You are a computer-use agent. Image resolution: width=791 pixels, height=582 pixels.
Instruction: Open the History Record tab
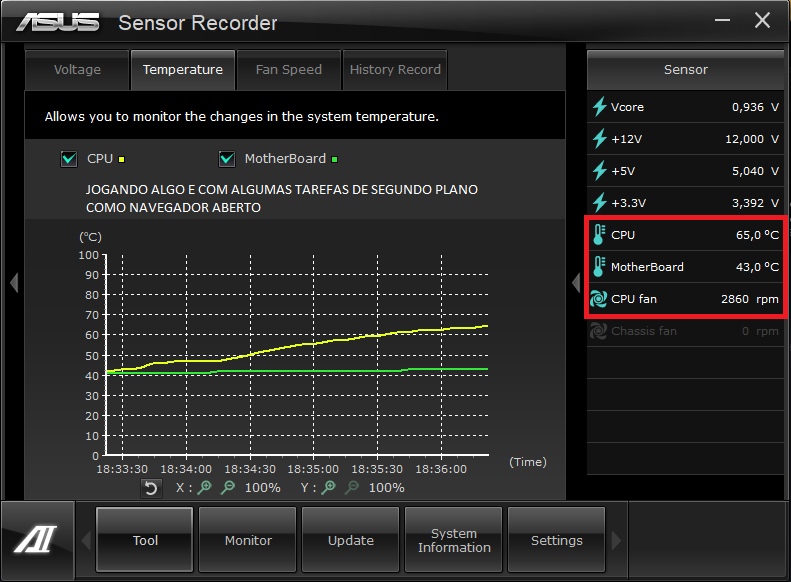click(x=395, y=70)
